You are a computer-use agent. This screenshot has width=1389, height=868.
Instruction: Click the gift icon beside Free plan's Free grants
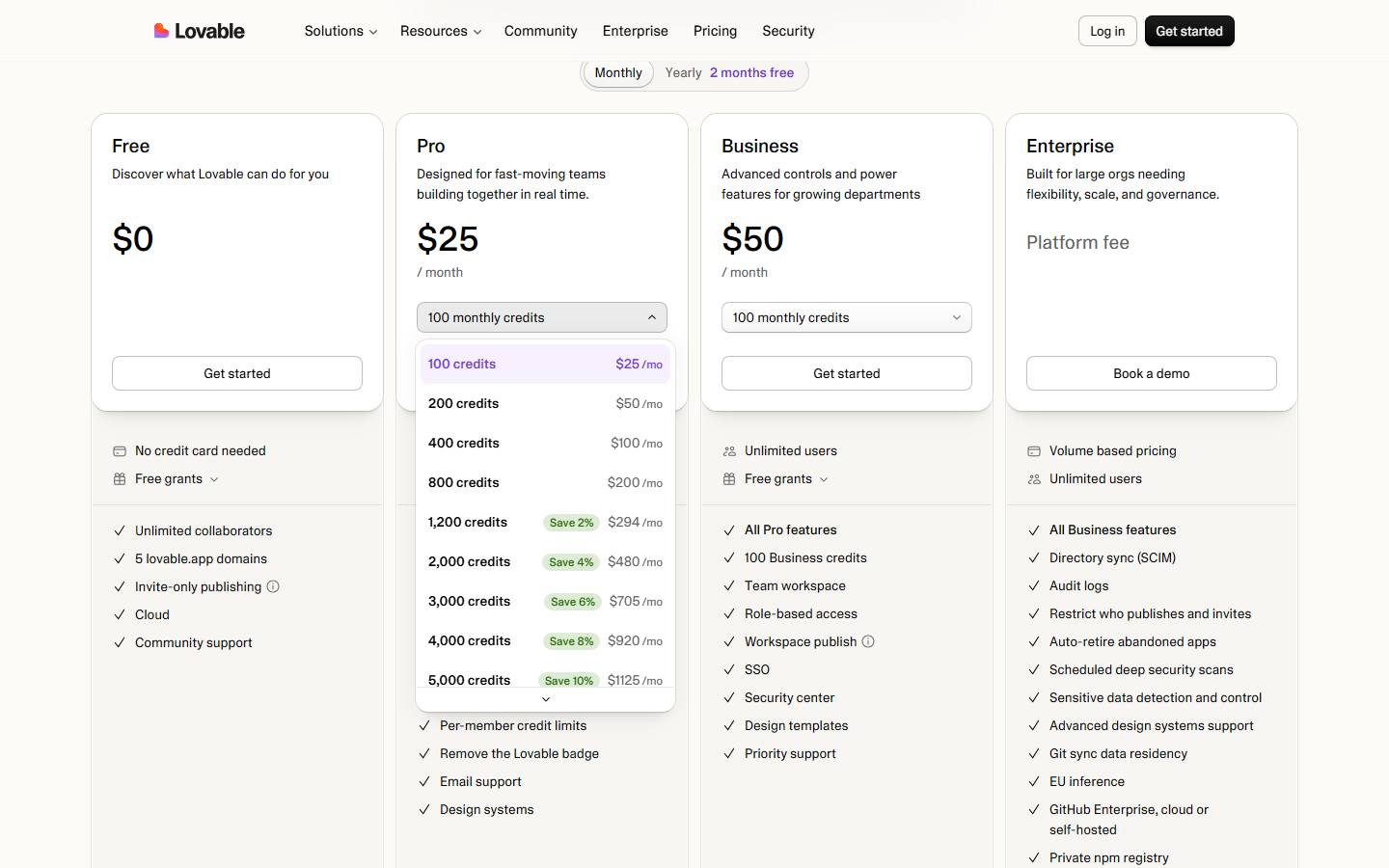point(120,478)
